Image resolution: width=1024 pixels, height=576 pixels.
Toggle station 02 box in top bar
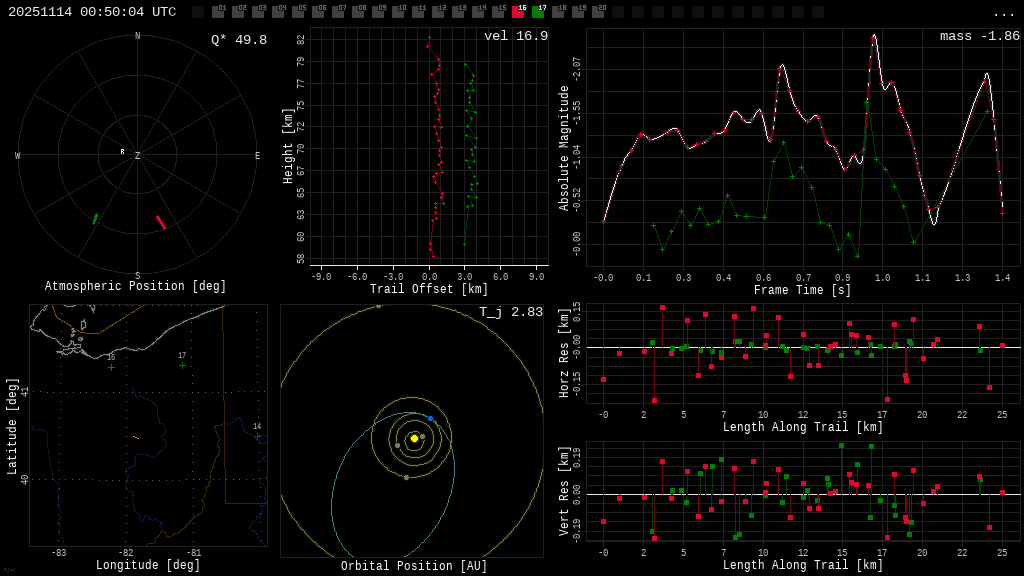(238, 12)
